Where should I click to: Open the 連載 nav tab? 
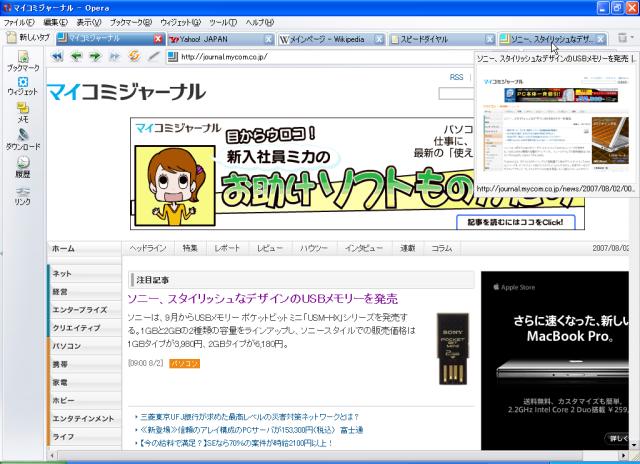click(x=407, y=248)
